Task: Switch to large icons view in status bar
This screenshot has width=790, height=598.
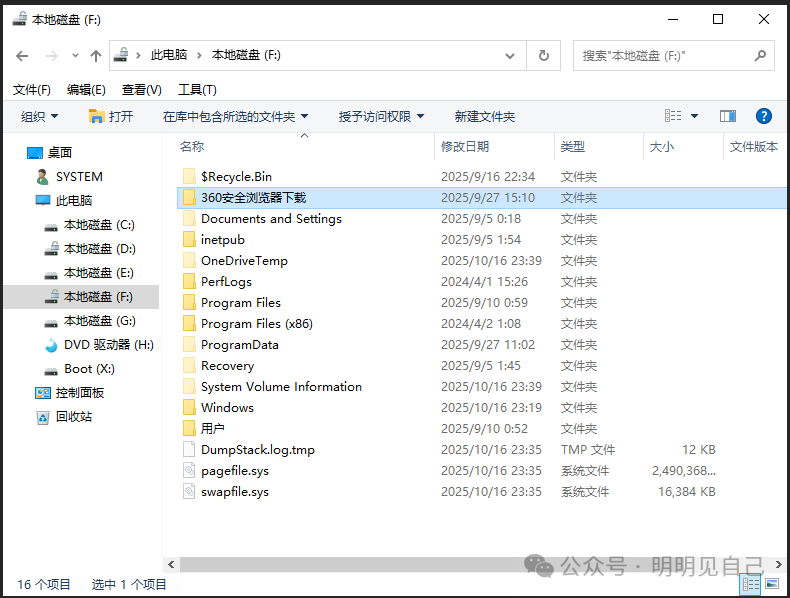Action: [x=774, y=584]
